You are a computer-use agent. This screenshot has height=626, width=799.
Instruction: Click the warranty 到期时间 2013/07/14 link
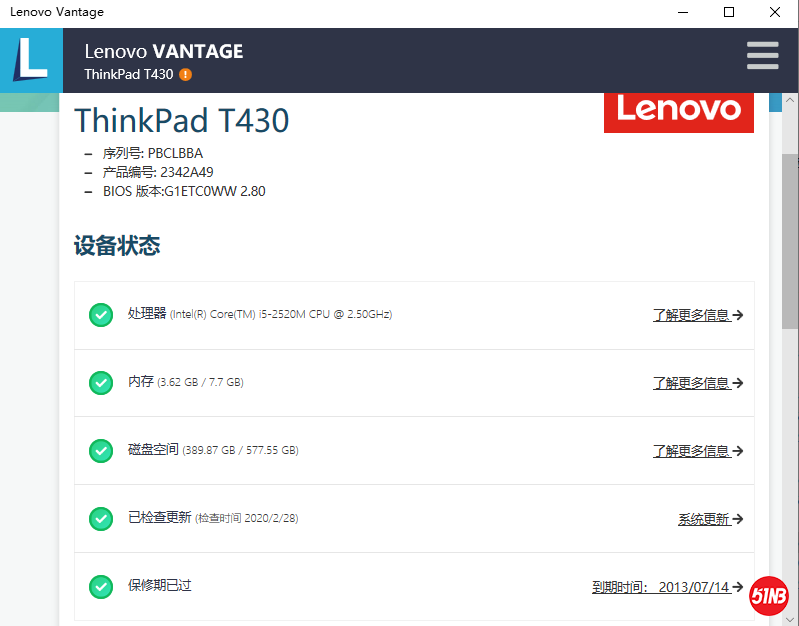tap(666, 587)
